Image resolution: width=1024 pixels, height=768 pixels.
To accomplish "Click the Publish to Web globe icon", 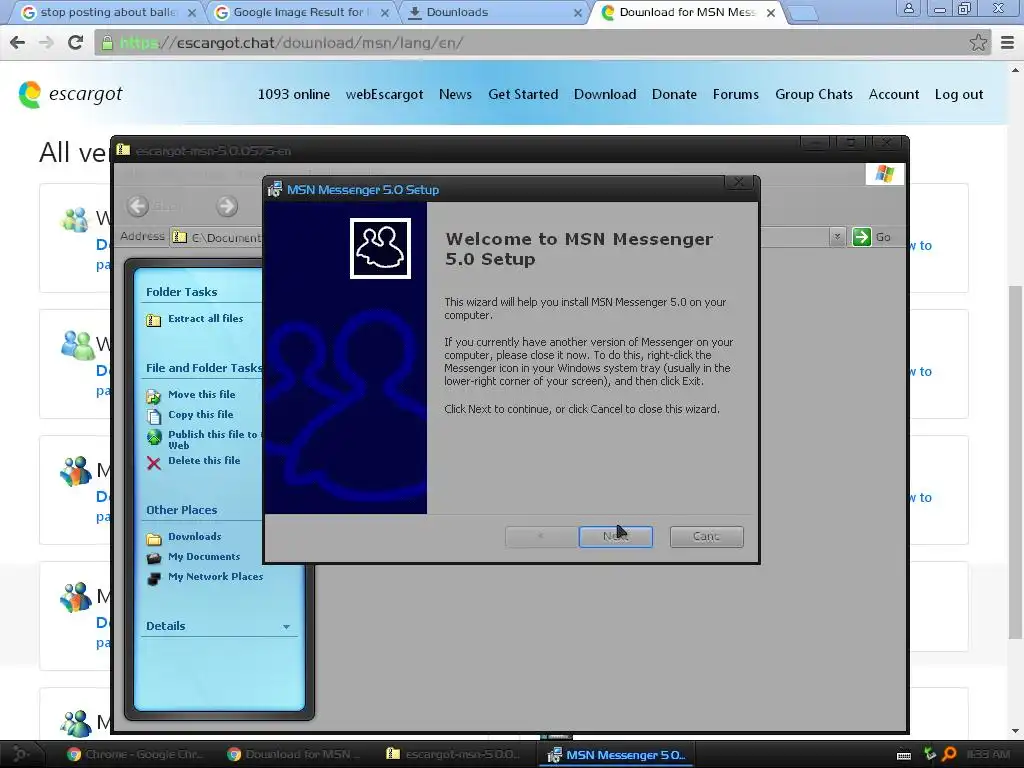I will [x=153, y=437].
